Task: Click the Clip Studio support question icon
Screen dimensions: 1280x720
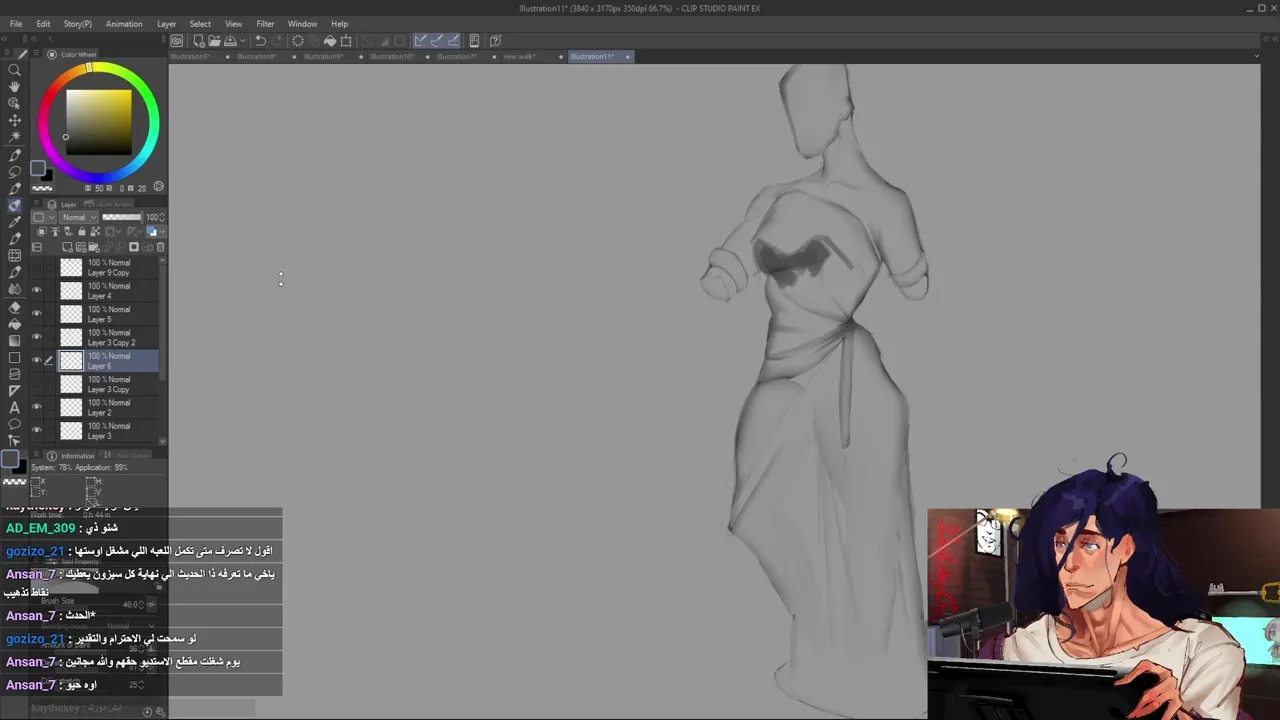Action: [495, 41]
